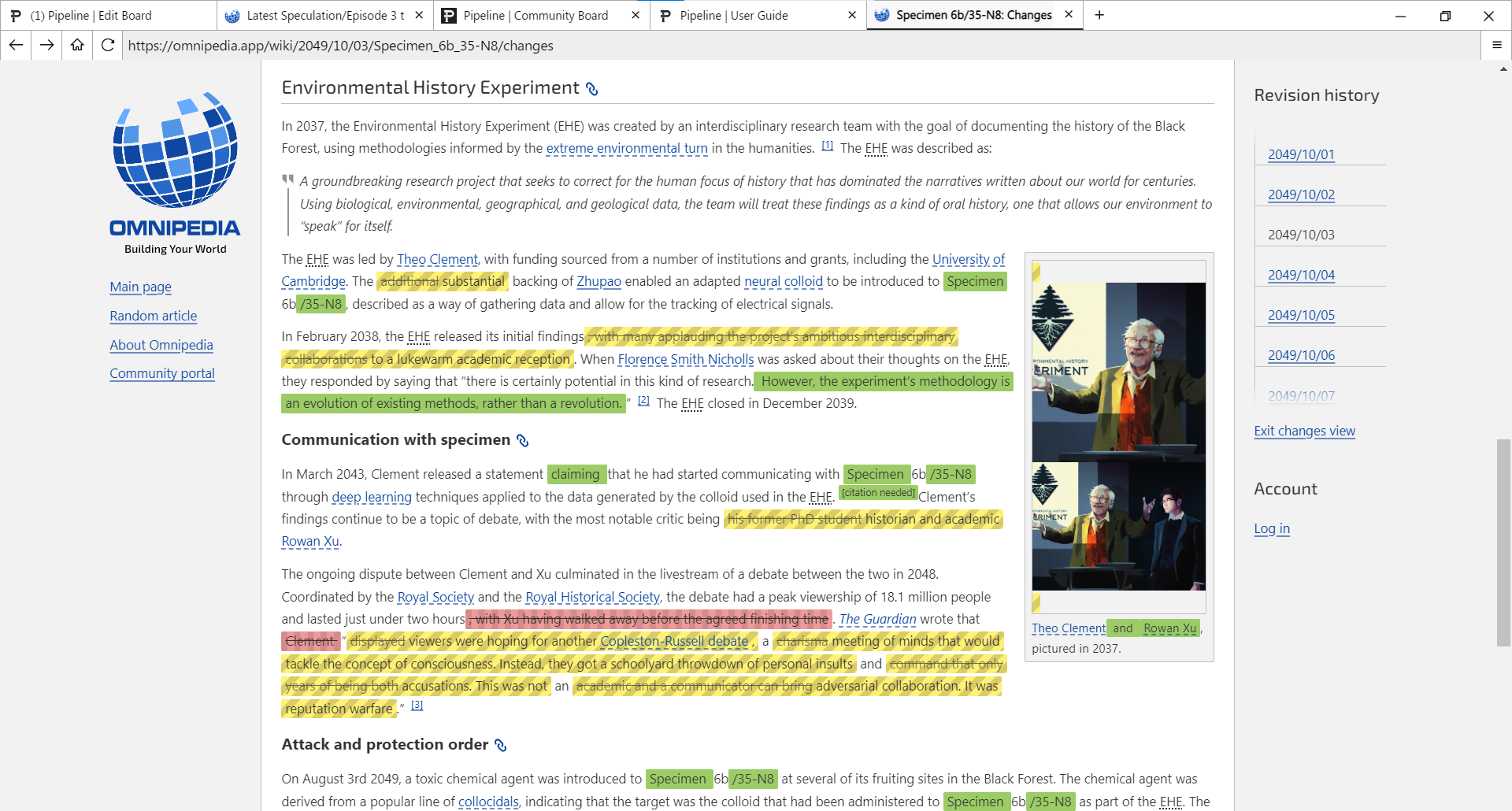1512x811 pixels.
Task: Log in to Omnipedia
Action: pyautogui.click(x=1271, y=529)
